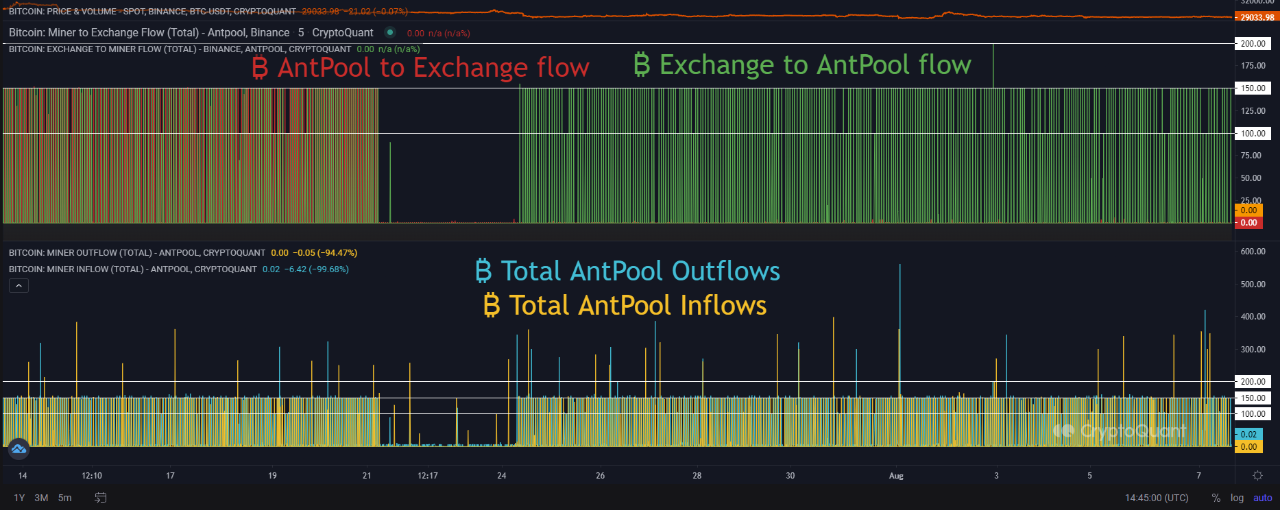Select the 5m date range
The image size is (1280, 510).
tap(64, 497)
